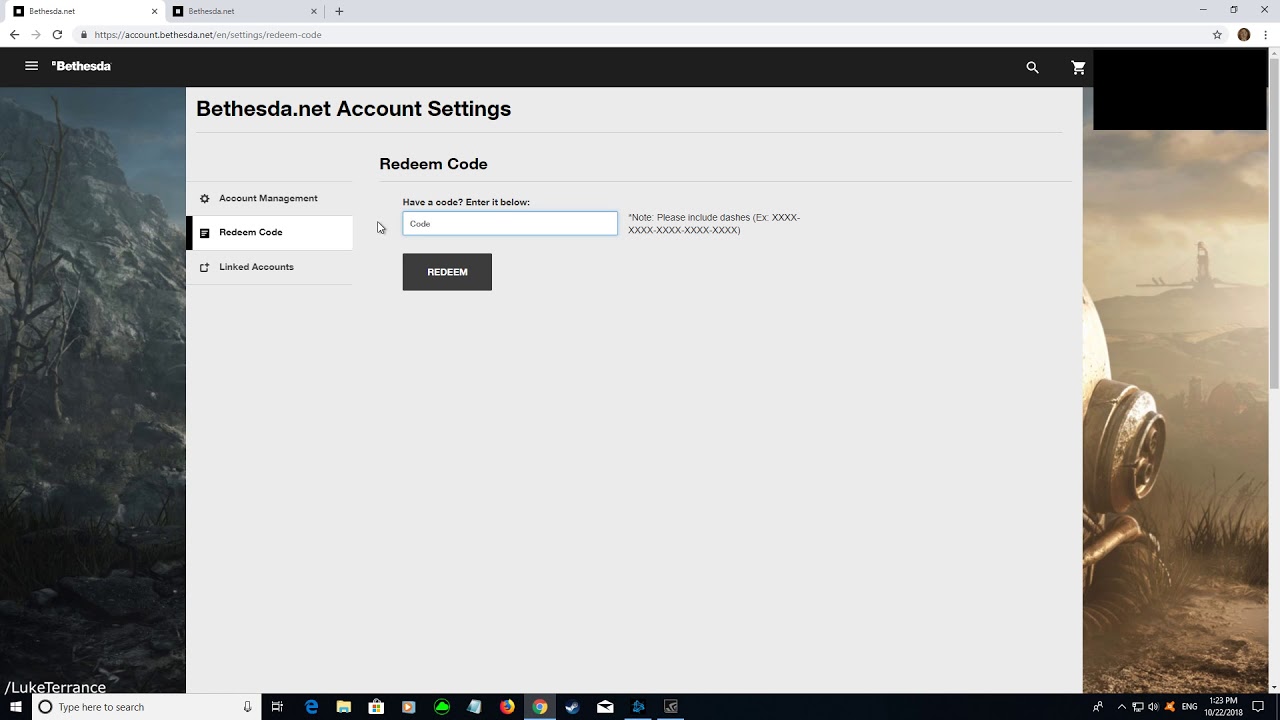Screen dimensions: 1280x720
Task: Select the first Bethesda.net tab
Action: click(84, 11)
